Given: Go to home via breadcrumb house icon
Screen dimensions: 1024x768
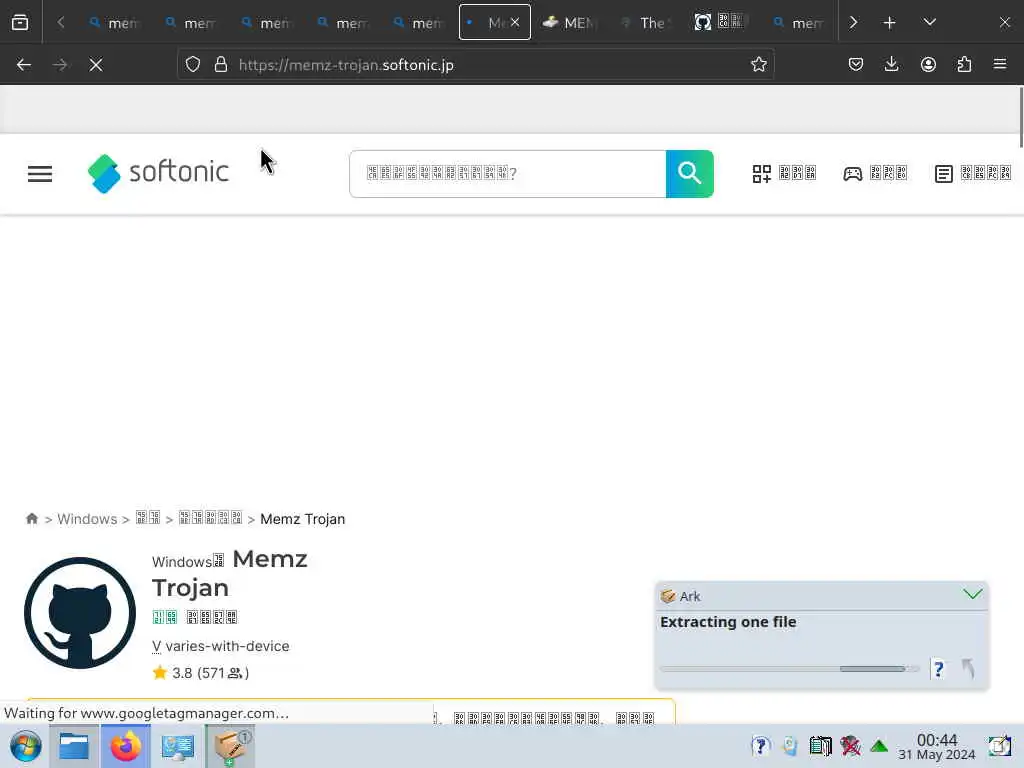Looking at the screenshot, I should pyautogui.click(x=31, y=519).
